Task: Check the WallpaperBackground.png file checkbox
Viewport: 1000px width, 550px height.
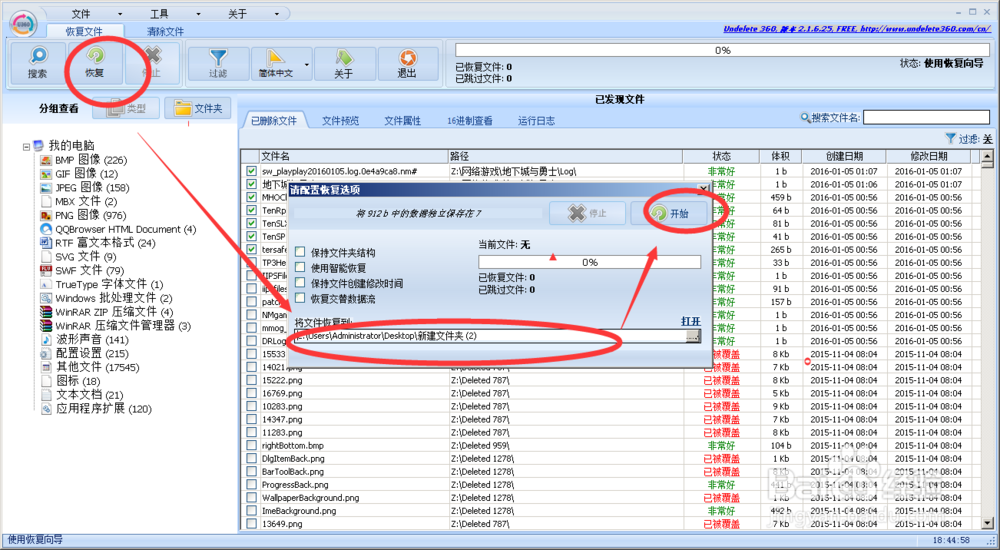Action: (251, 498)
